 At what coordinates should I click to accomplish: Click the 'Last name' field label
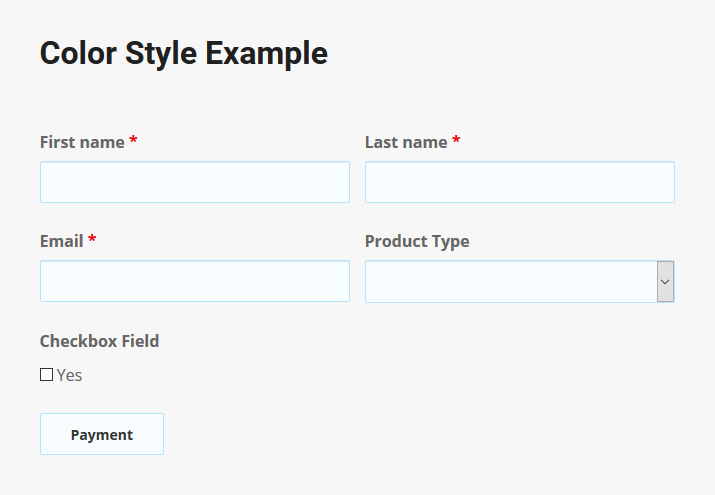(406, 142)
